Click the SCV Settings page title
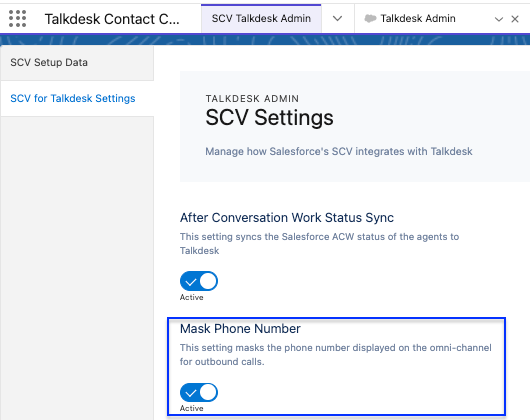 coord(269,118)
